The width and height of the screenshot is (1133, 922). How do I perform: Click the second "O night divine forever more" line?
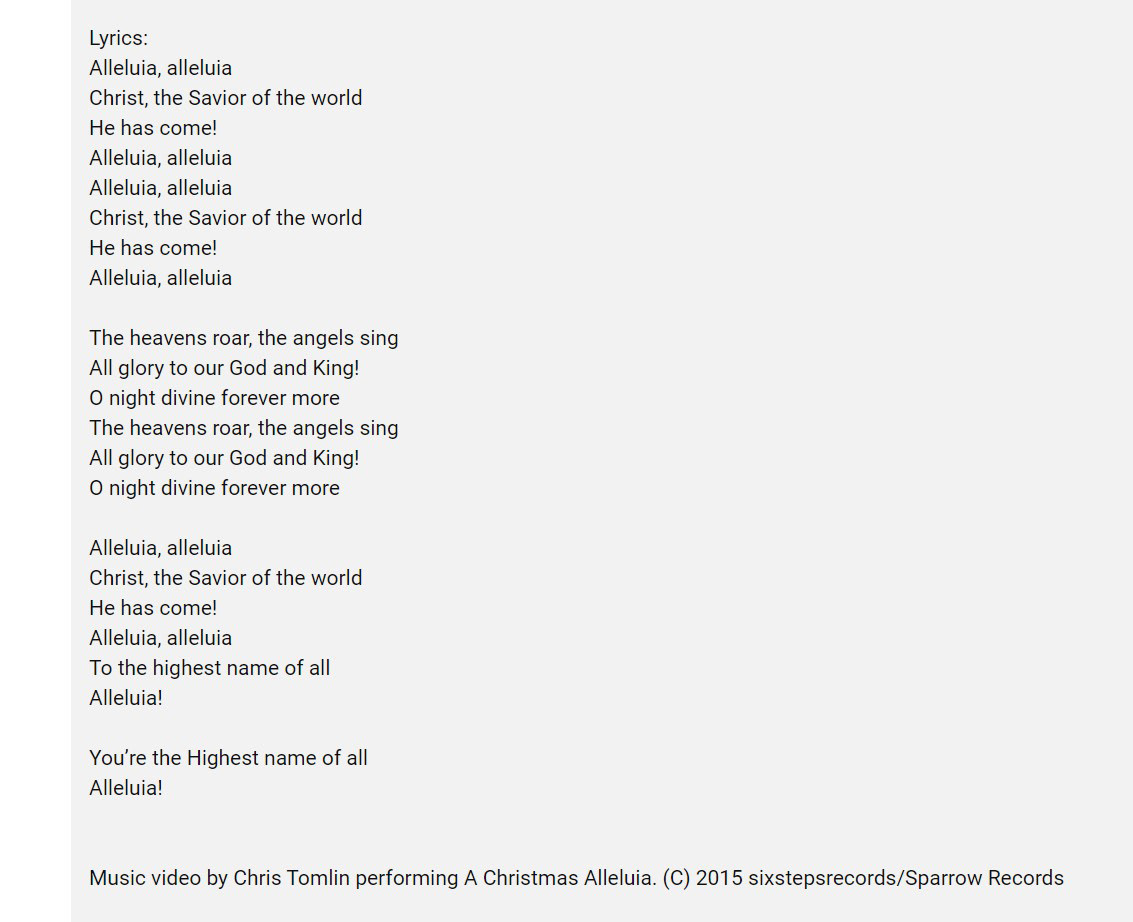214,488
